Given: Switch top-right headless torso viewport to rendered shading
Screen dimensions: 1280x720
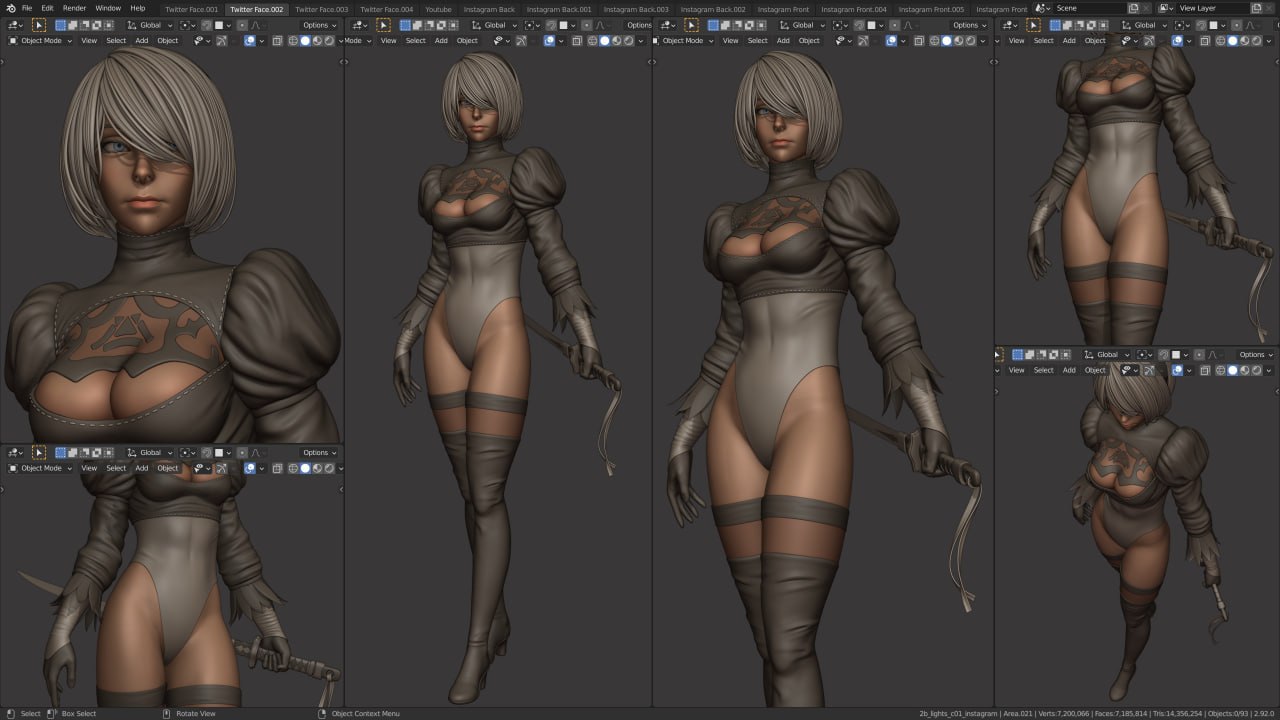Looking at the screenshot, I should click(x=1257, y=41).
